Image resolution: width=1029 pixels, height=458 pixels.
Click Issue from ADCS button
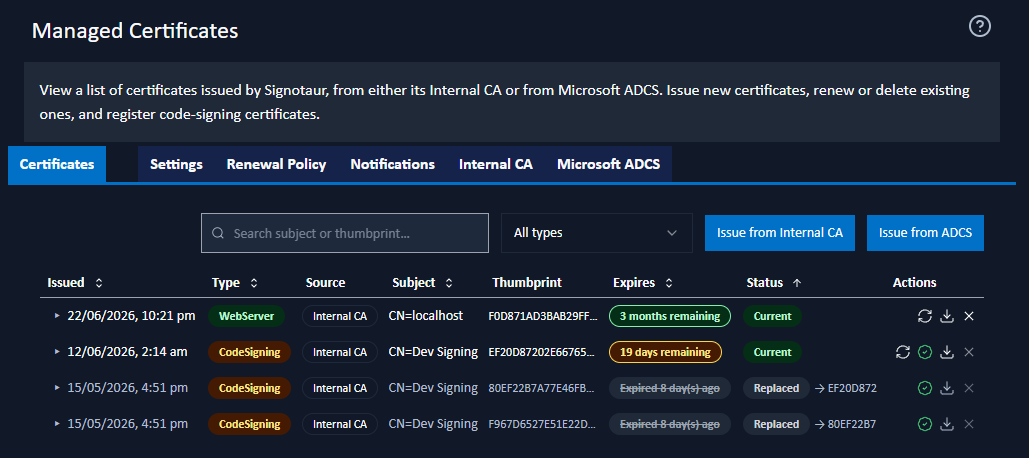[925, 233]
